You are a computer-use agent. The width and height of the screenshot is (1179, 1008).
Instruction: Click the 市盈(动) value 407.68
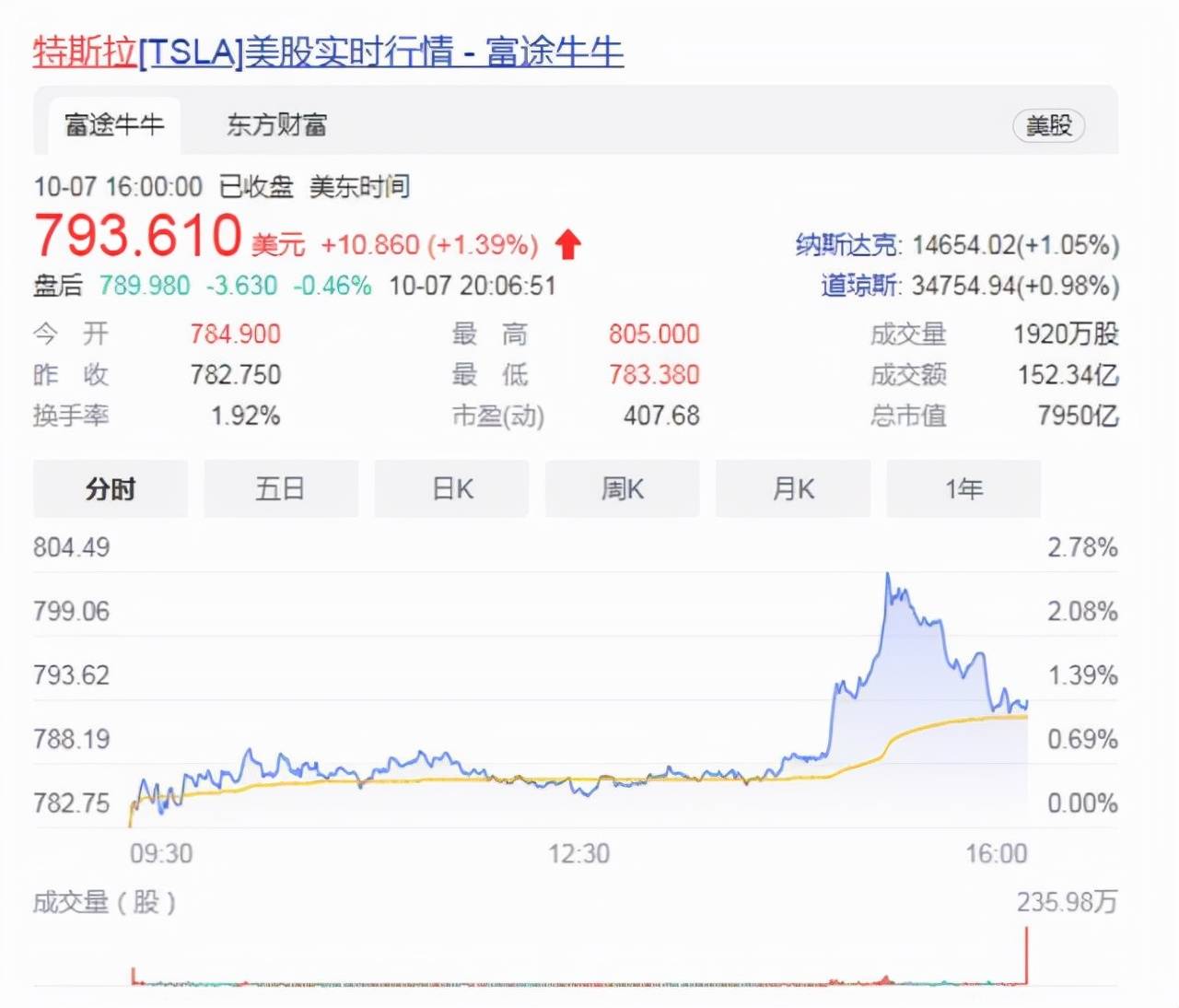click(661, 416)
